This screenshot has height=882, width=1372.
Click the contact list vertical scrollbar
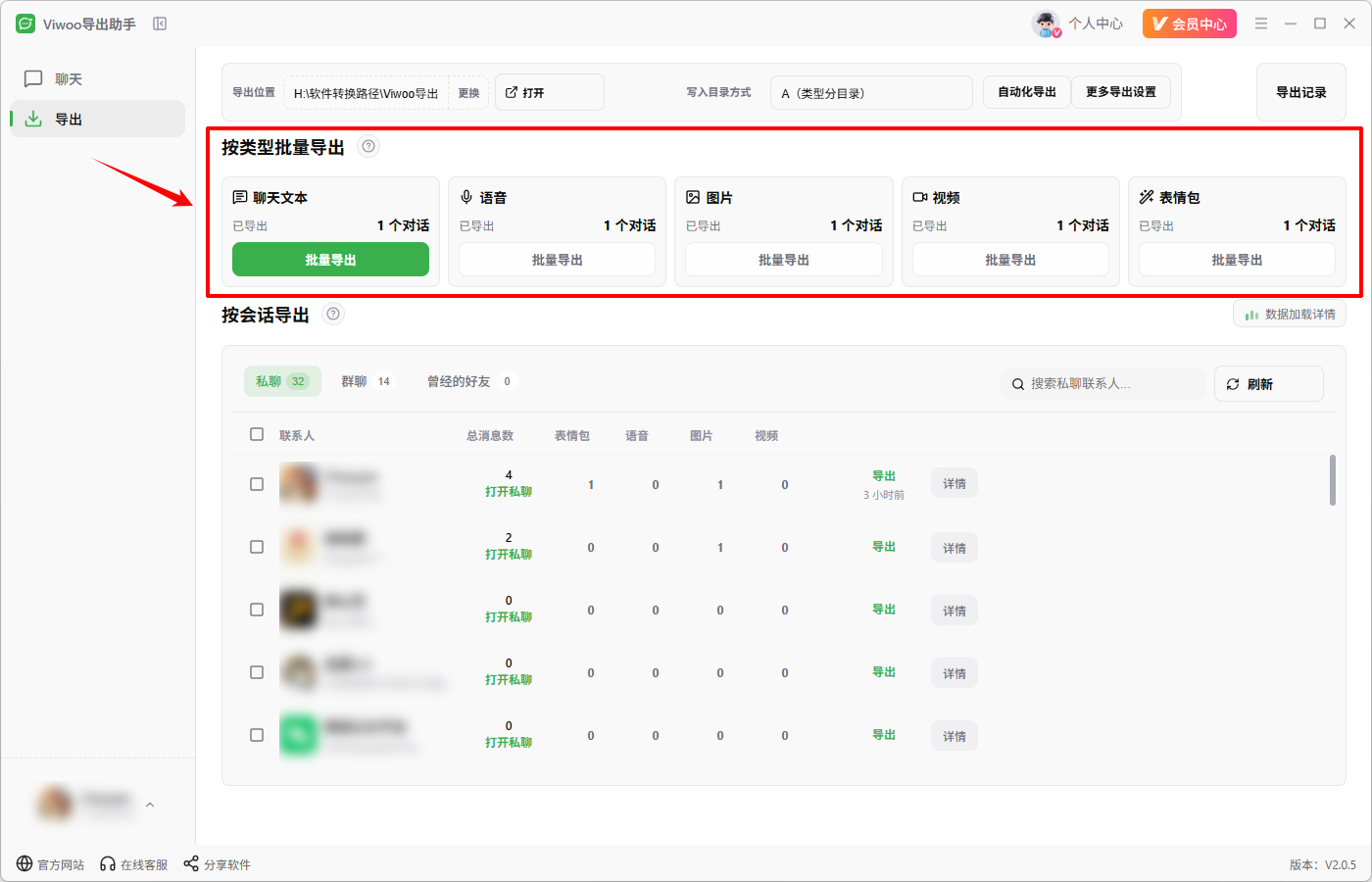point(1333,480)
